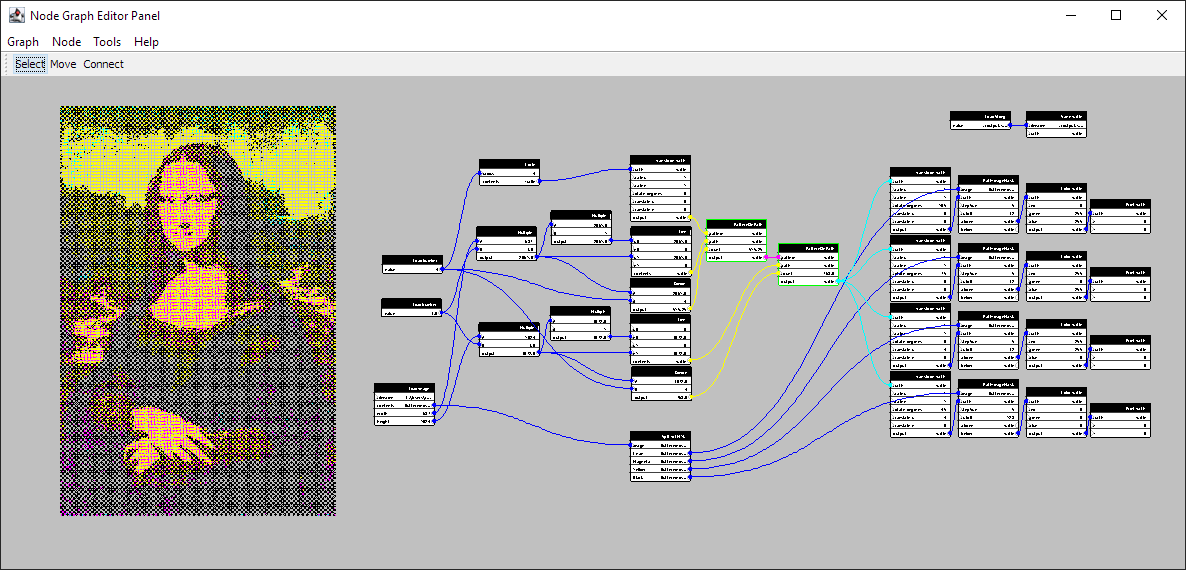The height and width of the screenshot is (570, 1186).
Task: Click the Black row of SplitCMYK node
Action: click(660, 476)
